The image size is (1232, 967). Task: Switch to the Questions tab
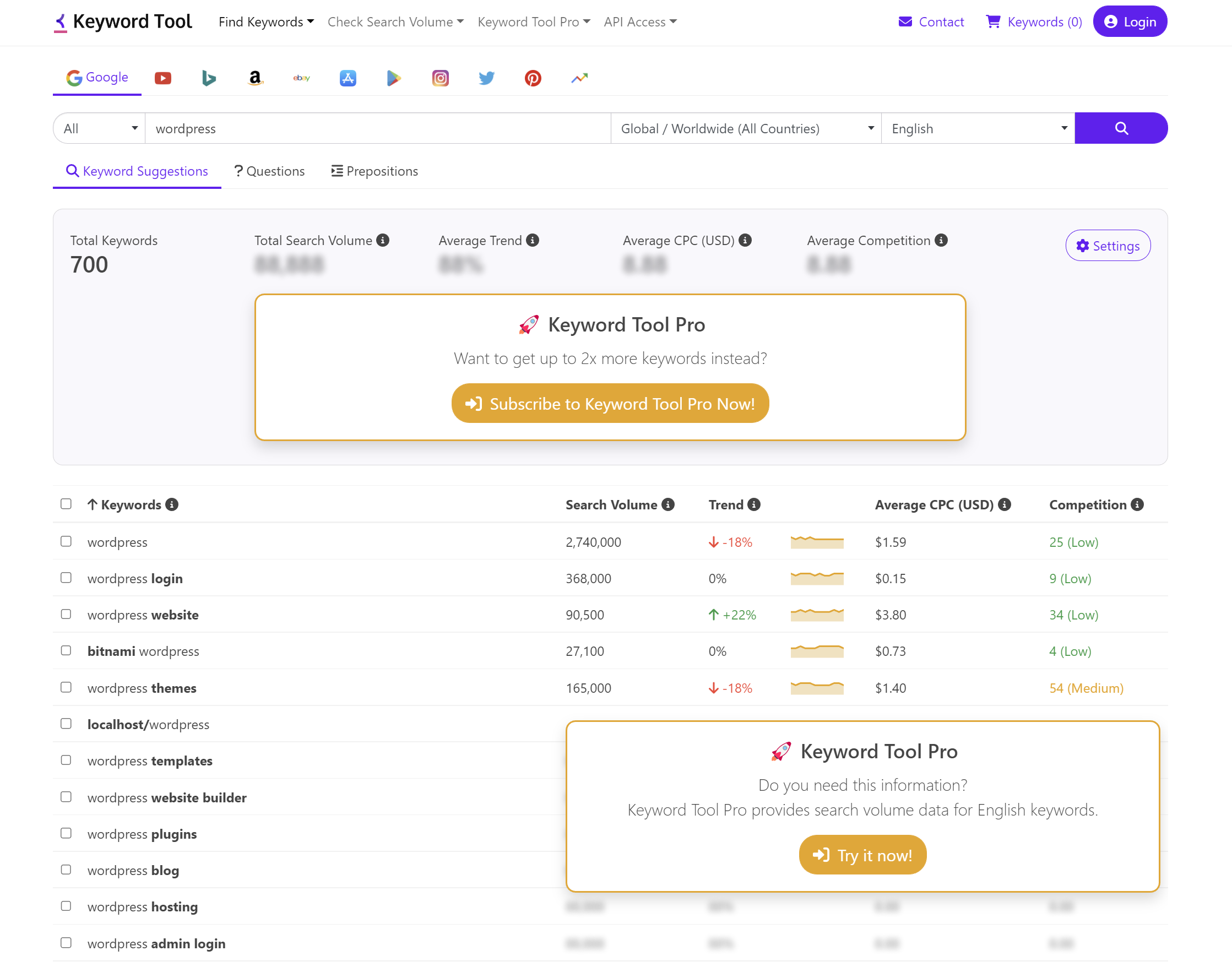click(x=269, y=171)
